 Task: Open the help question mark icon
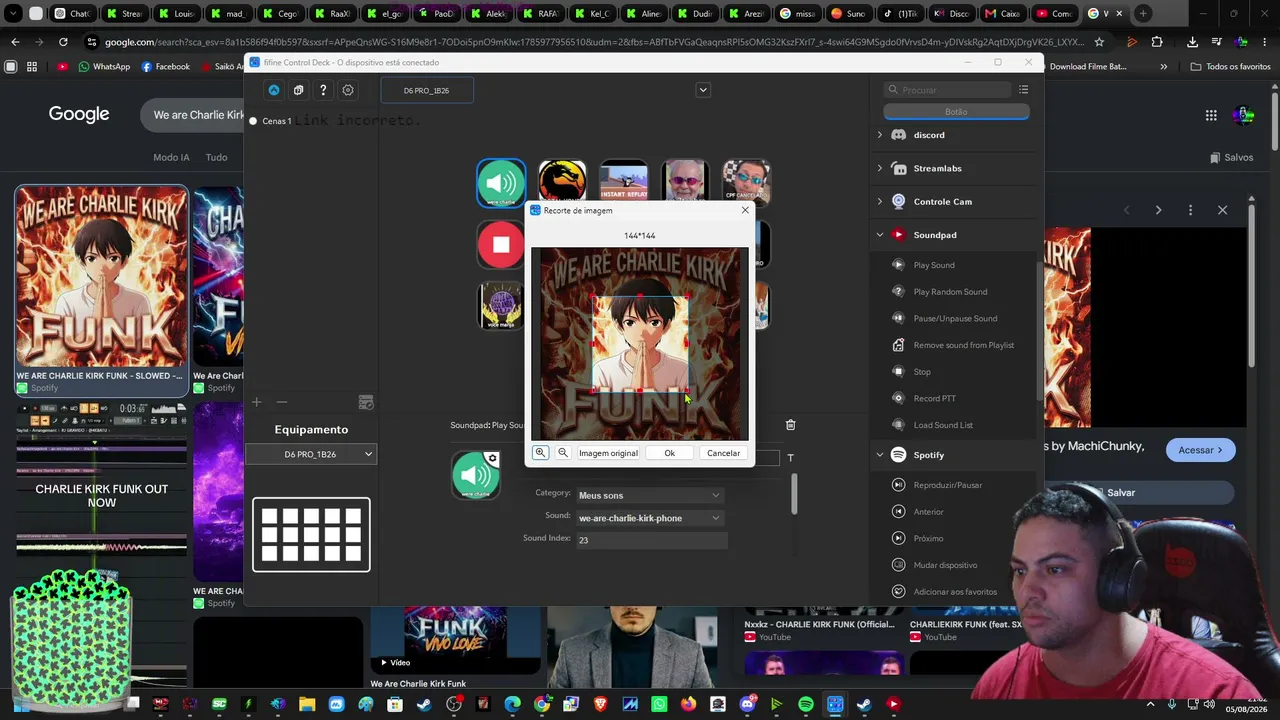323,90
